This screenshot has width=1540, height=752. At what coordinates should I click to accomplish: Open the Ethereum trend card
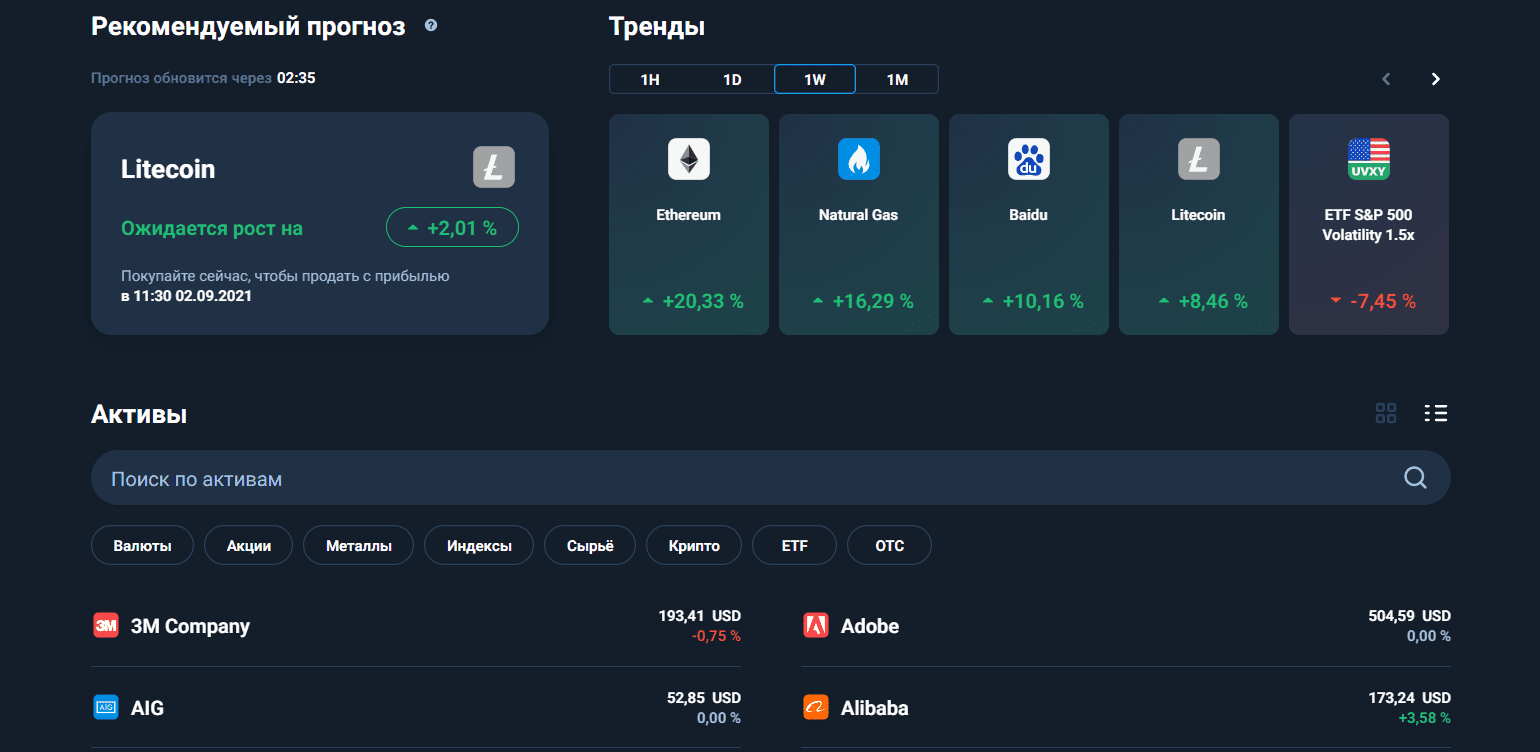click(689, 224)
